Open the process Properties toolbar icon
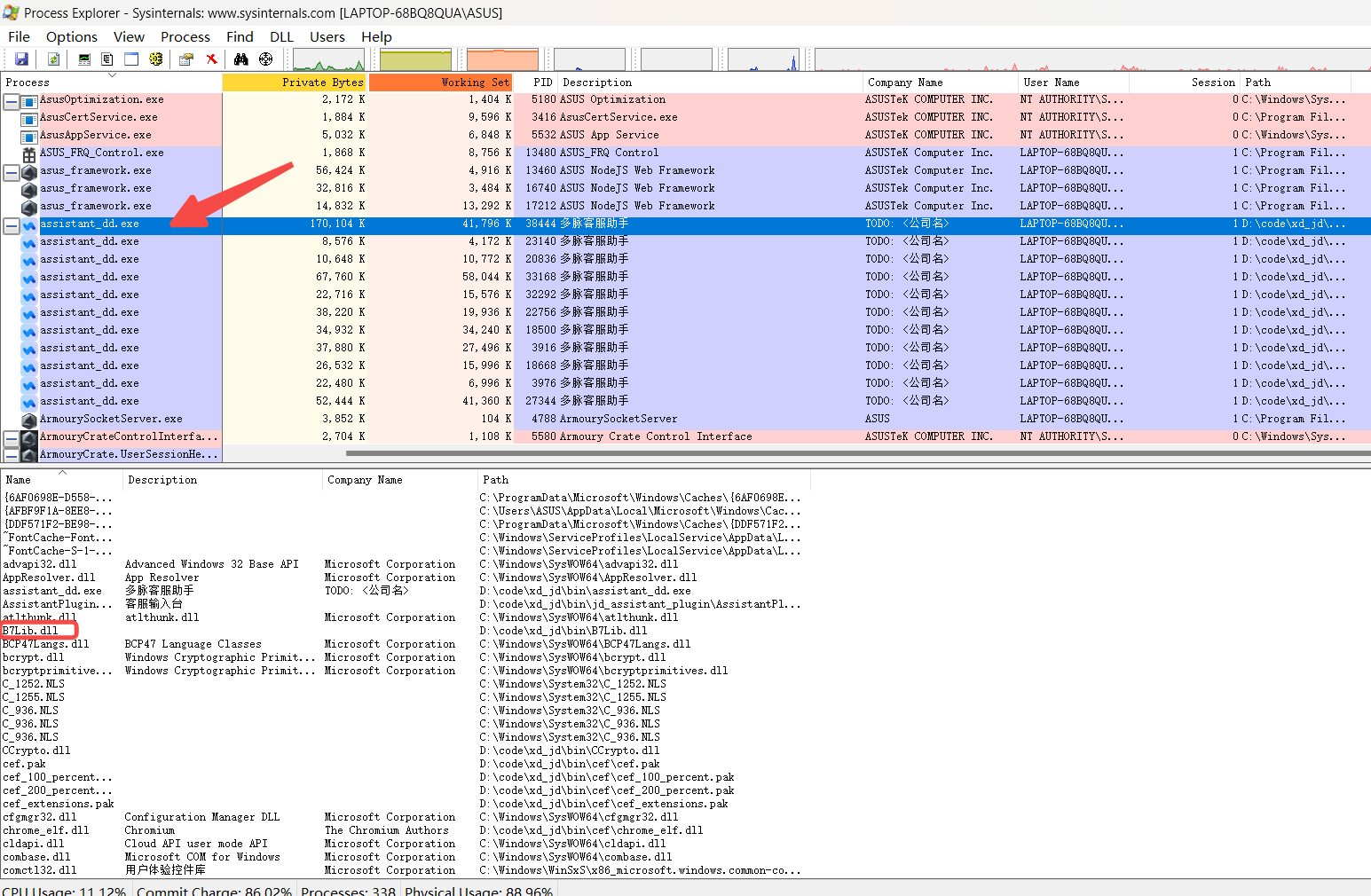1371x896 pixels. [186, 59]
